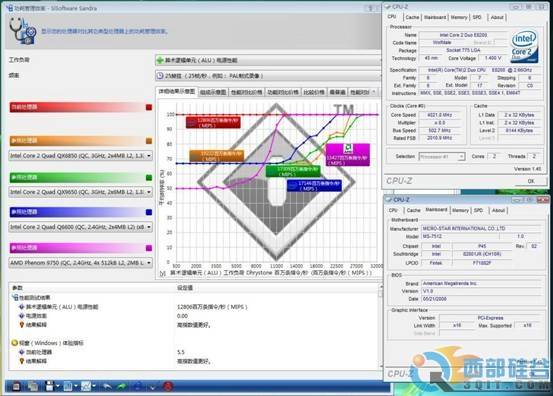This screenshot has width=553, height=396.
Task: Click the OK button in upper CPU-Z window
Action: click(531, 181)
